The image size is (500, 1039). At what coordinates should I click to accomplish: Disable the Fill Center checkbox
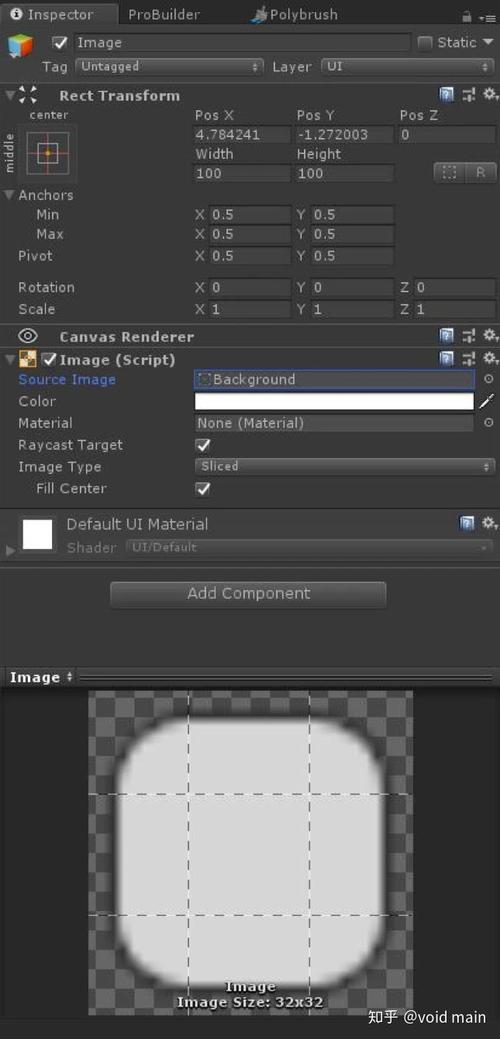pos(203,489)
